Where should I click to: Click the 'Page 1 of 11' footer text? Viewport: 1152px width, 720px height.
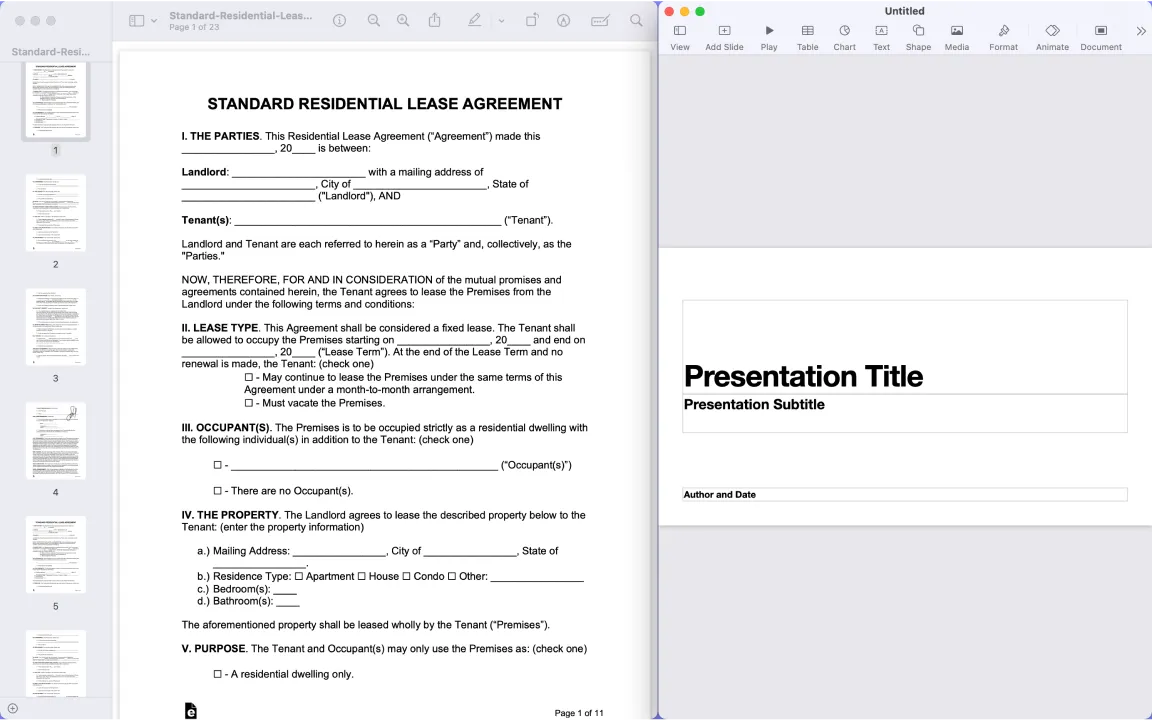click(579, 713)
